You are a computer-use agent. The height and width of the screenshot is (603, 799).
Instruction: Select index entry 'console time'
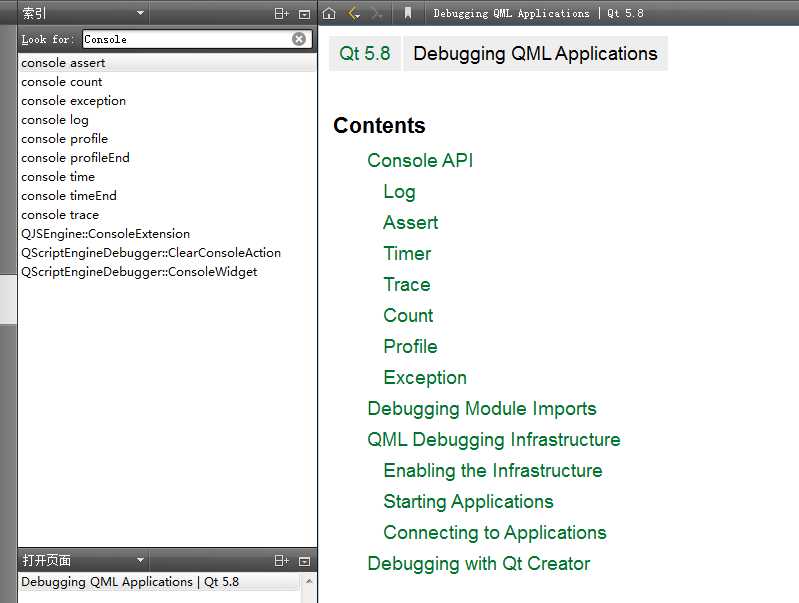click(x=167, y=177)
